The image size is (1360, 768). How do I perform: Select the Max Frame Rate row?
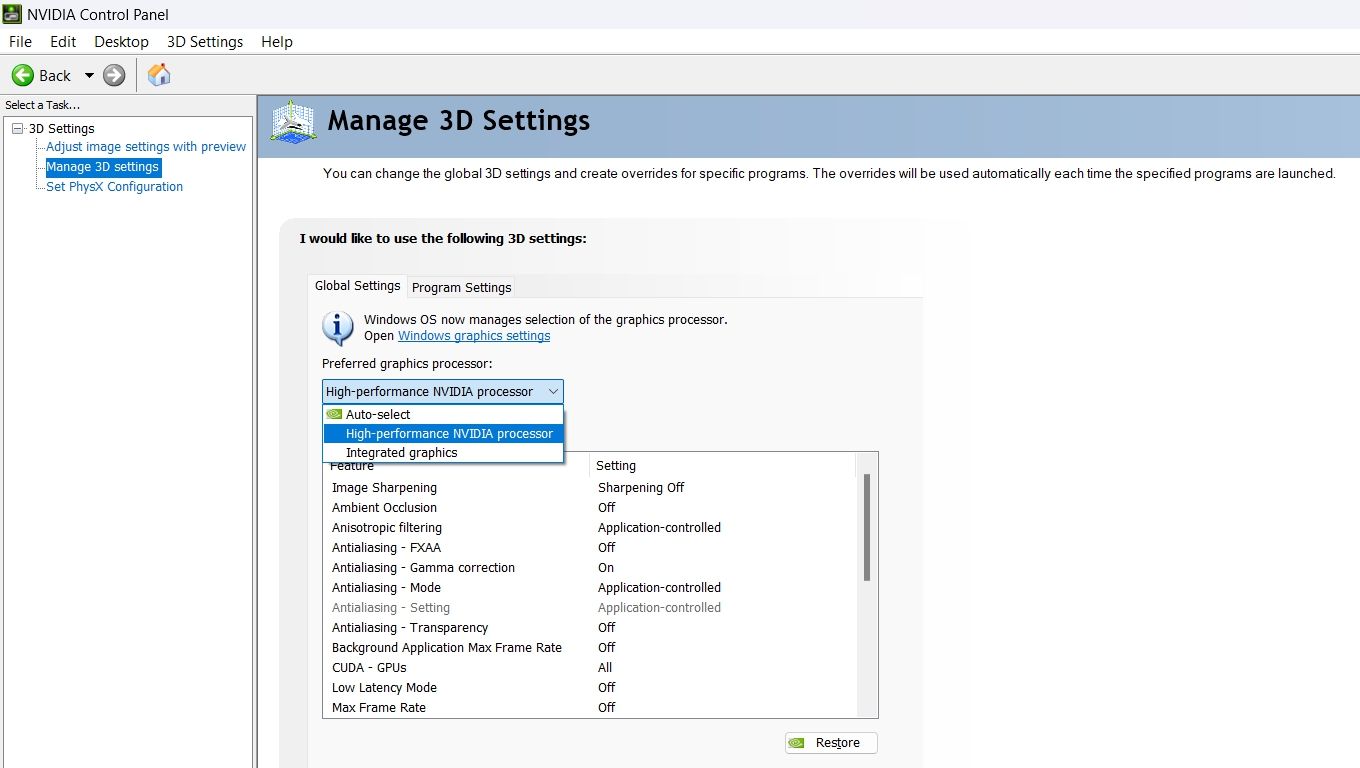590,708
